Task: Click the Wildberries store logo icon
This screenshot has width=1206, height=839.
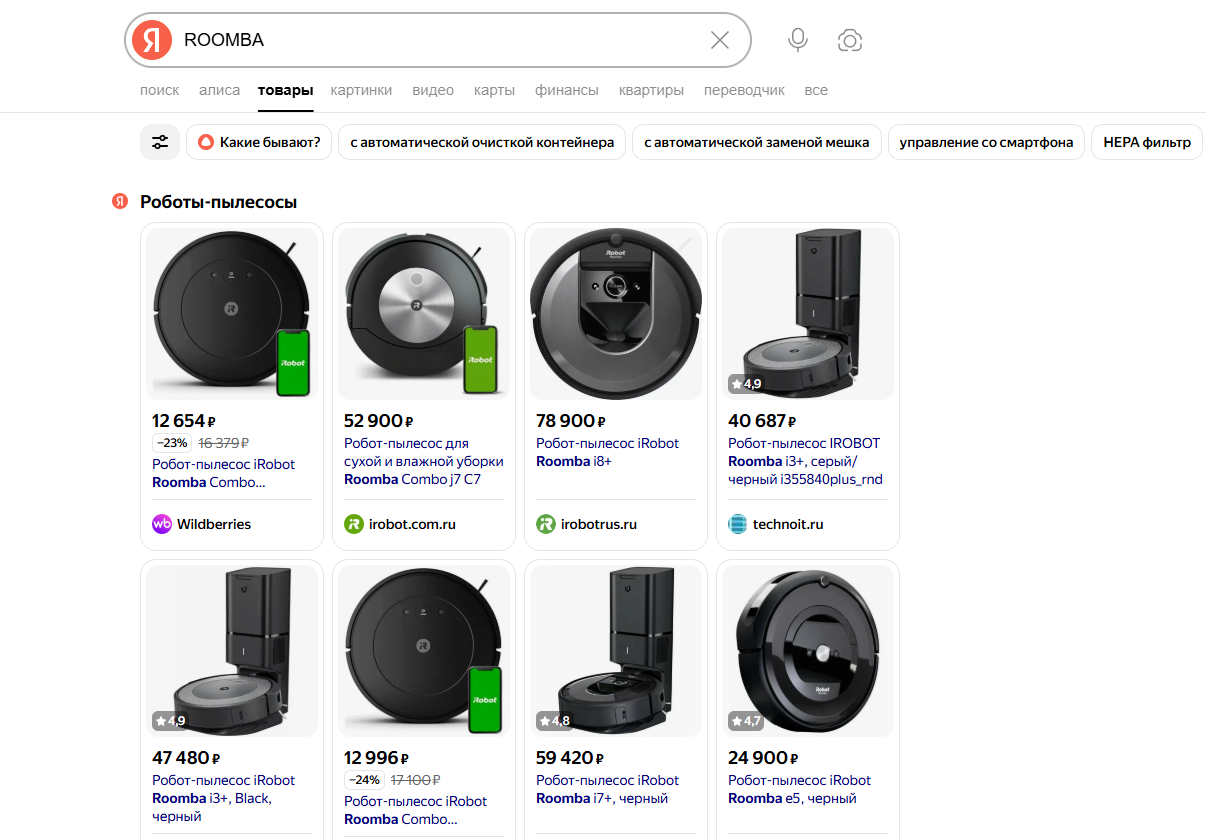Action: 162,524
